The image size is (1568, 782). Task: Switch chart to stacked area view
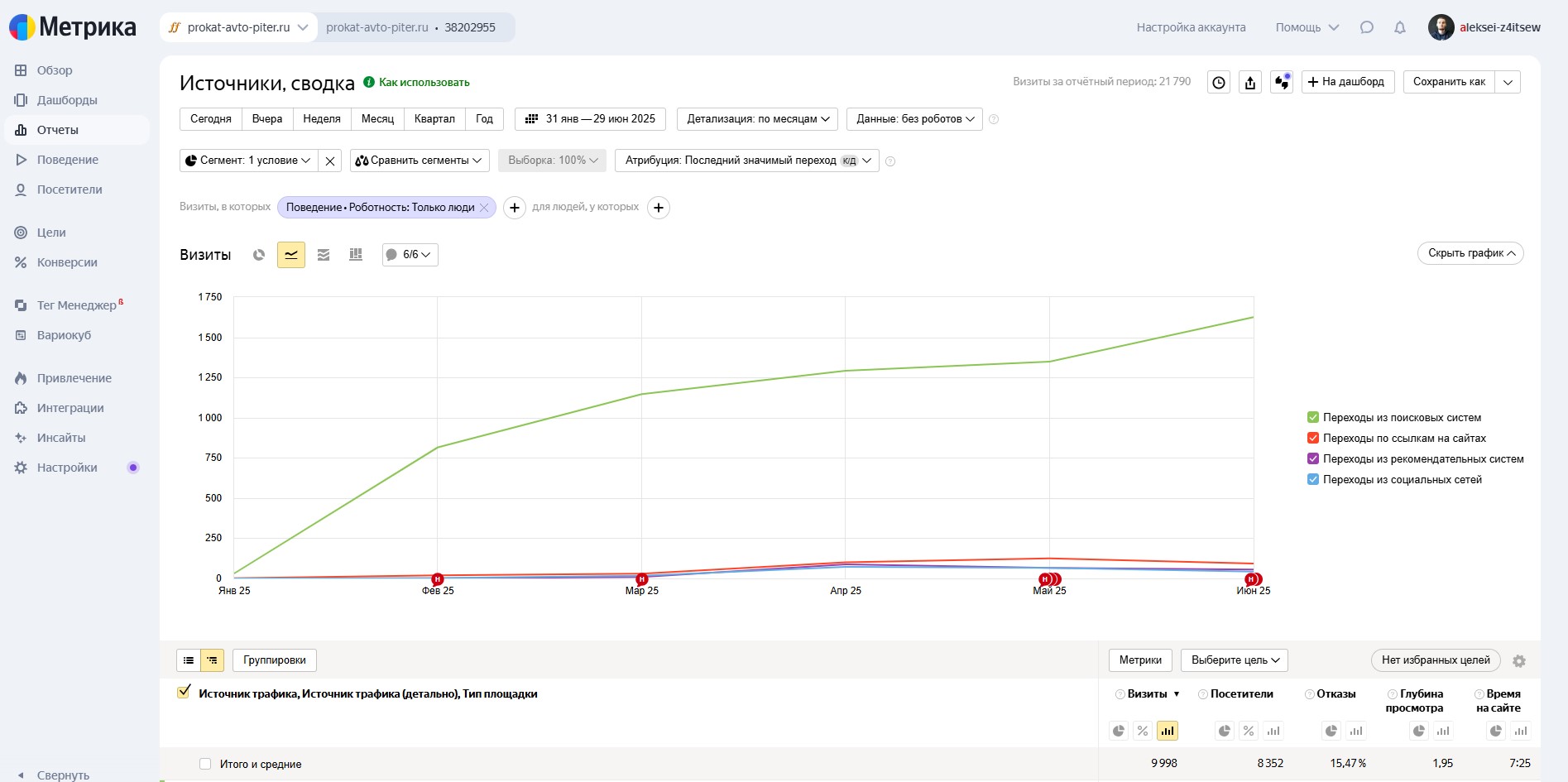click(324, 255)
